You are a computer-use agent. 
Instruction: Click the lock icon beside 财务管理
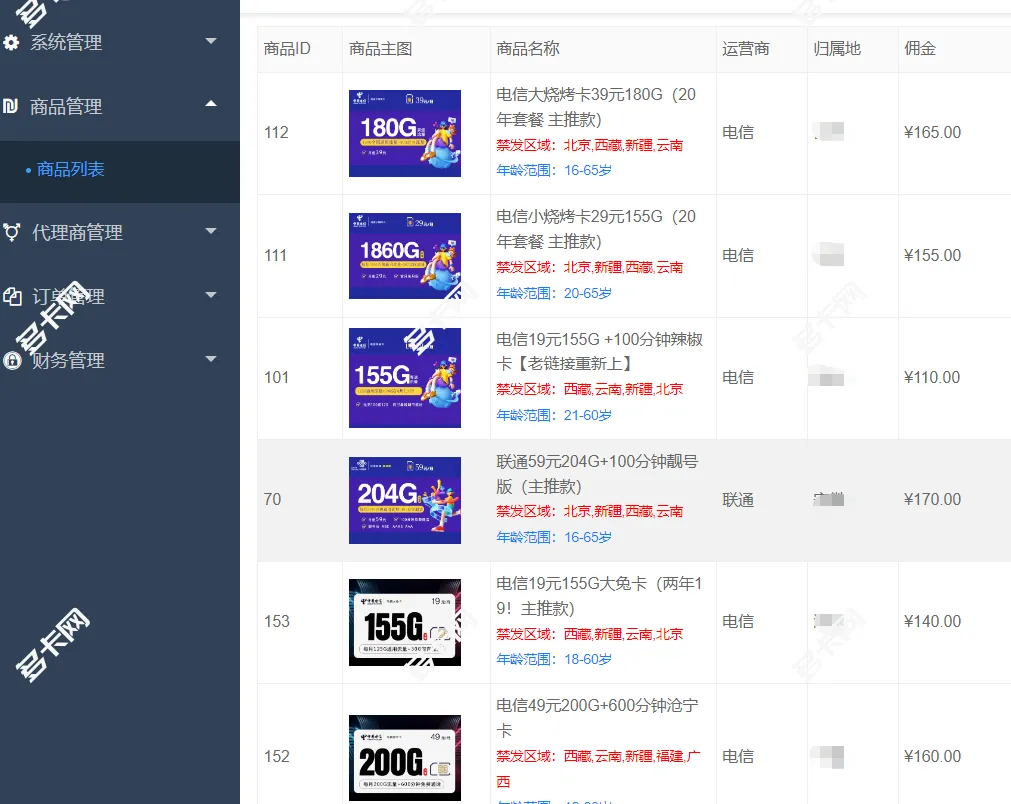(12, 360)
